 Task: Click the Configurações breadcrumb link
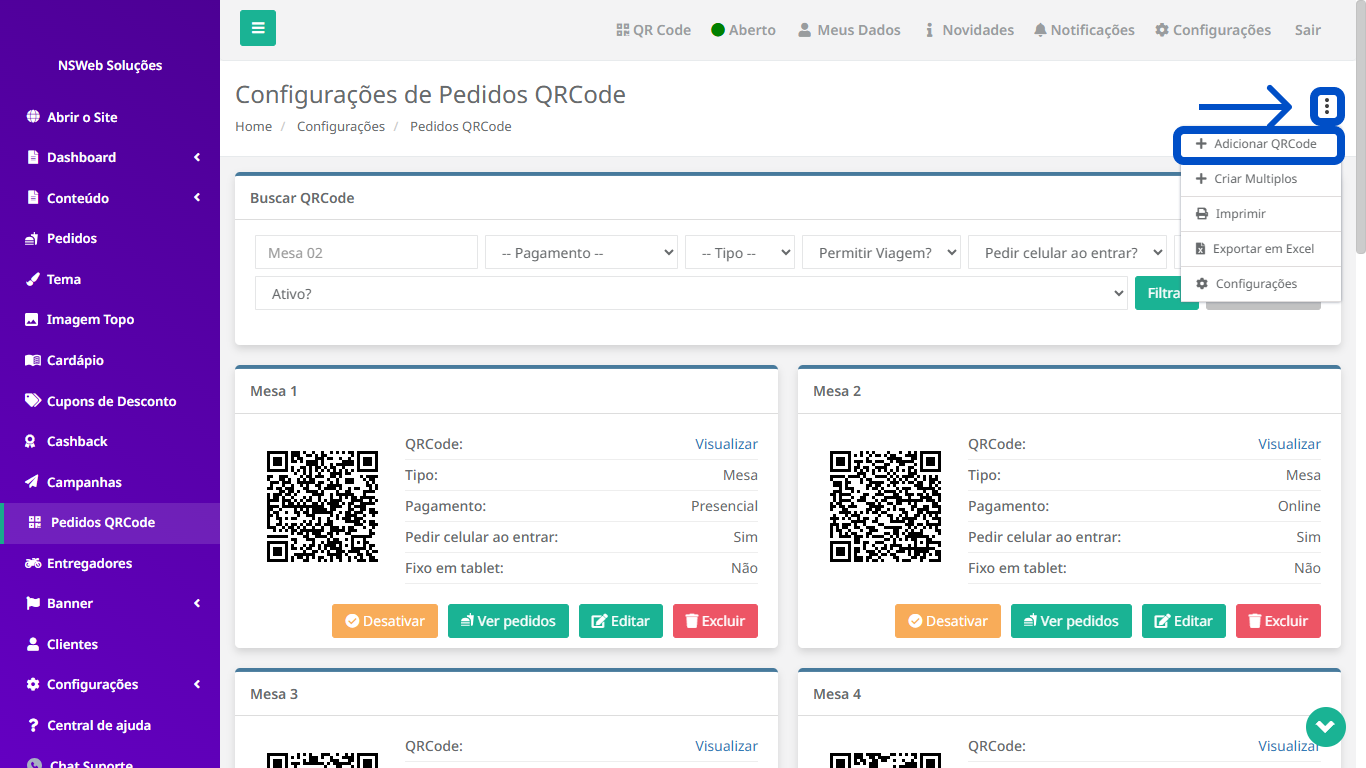pos(341,126)
